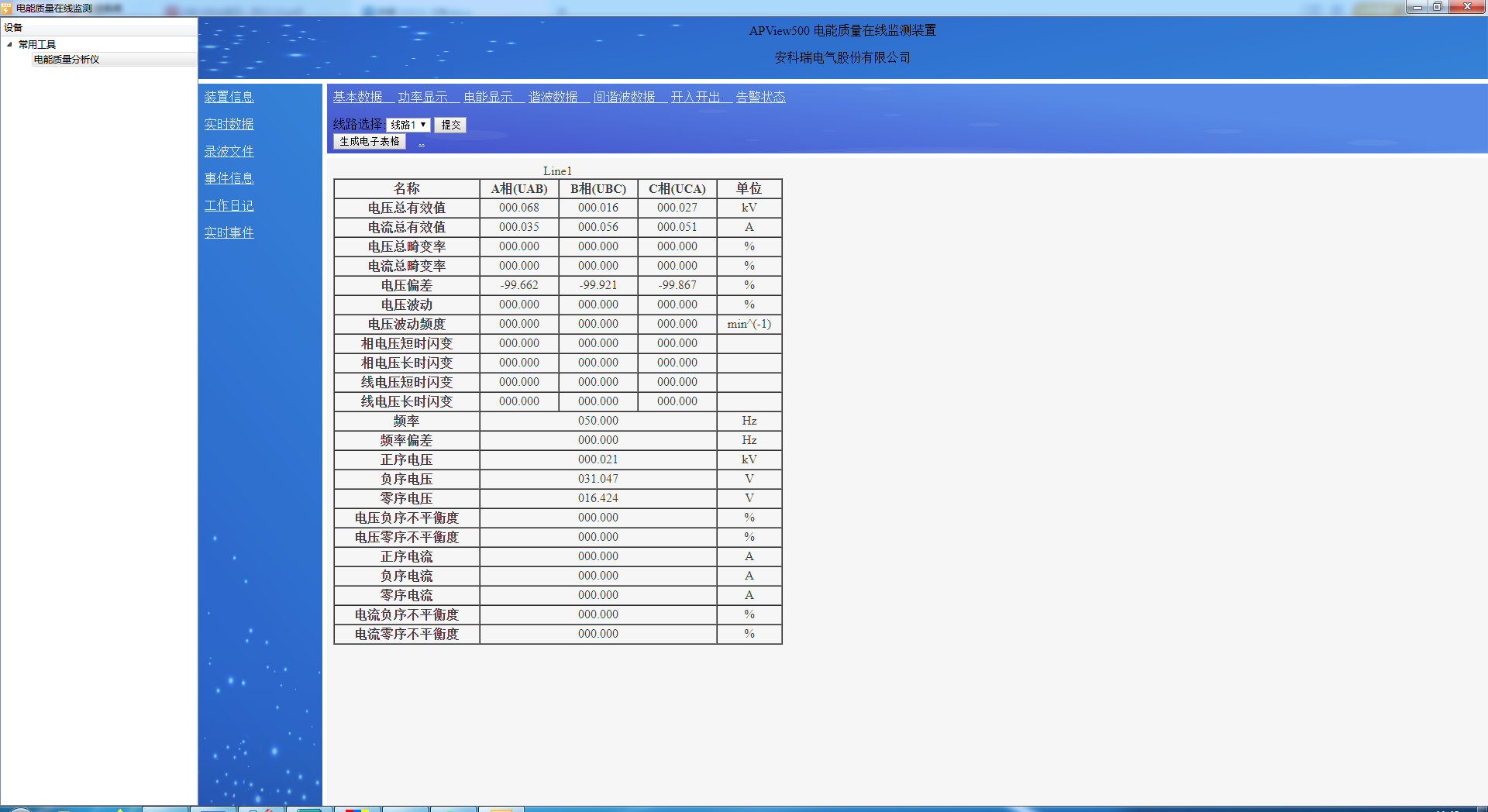Go to the 录波文件 page
Viewport: 1488px width, 812px height.
[229, 151]
